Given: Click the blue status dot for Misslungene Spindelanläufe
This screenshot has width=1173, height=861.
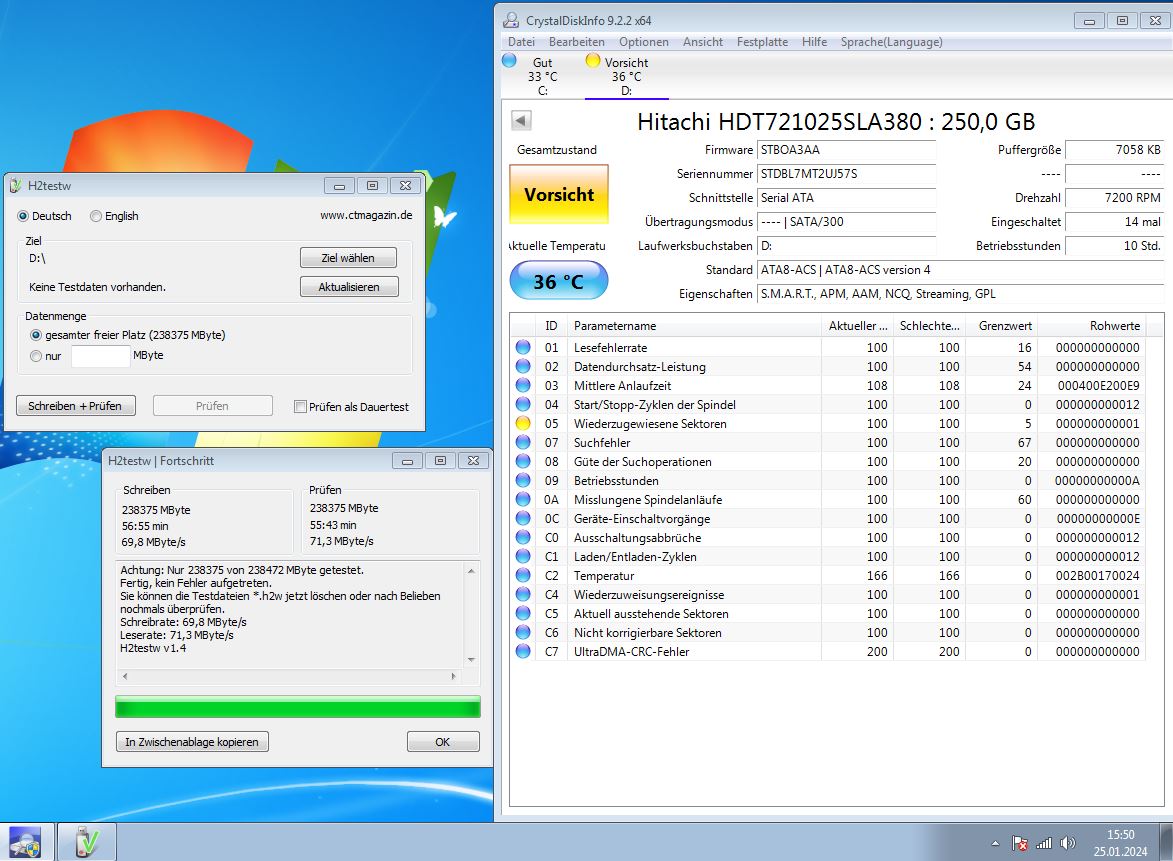Looking at the screenshot, I should click(523, 499).
